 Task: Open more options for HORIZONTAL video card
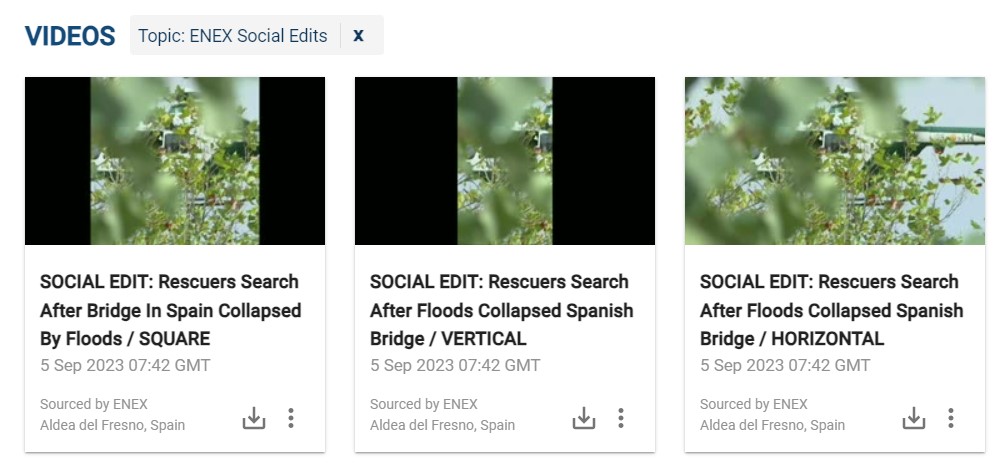[951, 418]
